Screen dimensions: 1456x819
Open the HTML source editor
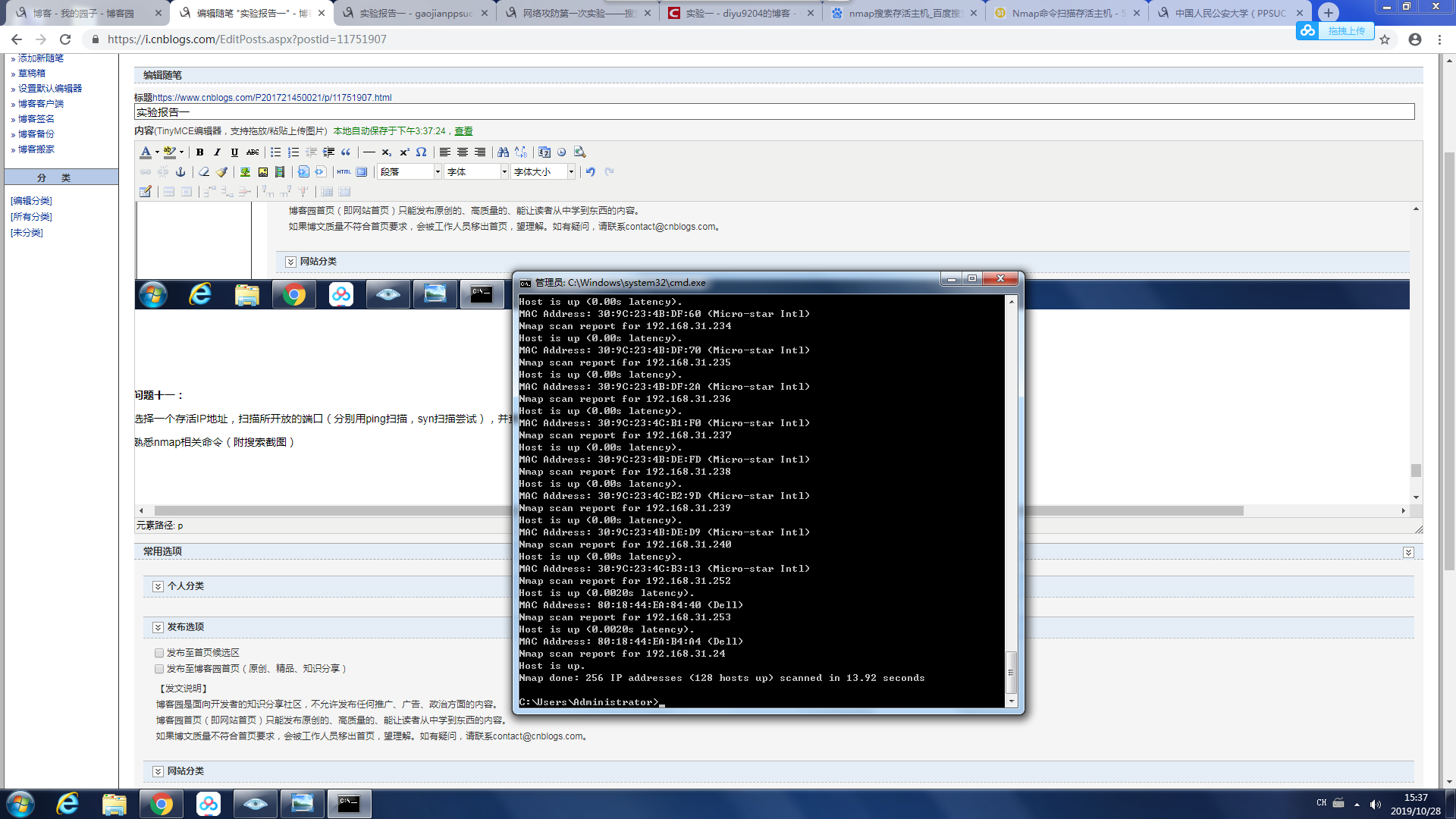344,172
